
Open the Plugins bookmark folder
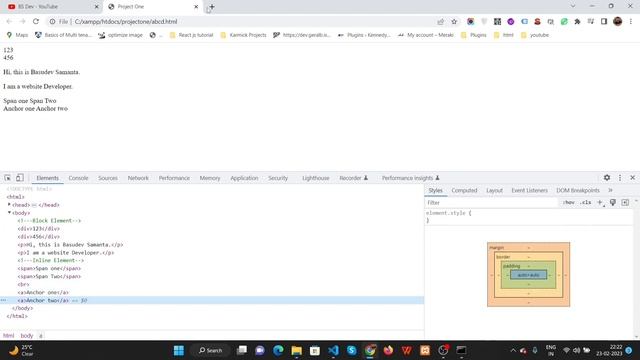[473, 35]
